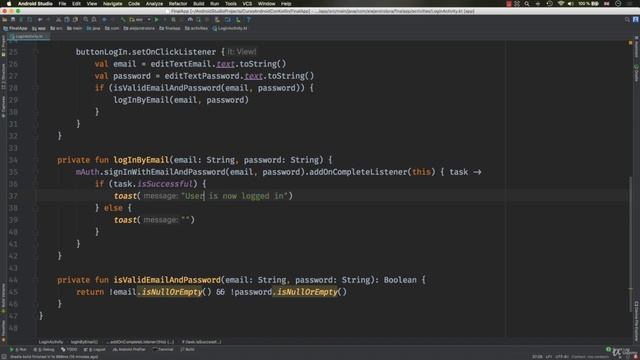Open the Build menu

coord(199,4)
